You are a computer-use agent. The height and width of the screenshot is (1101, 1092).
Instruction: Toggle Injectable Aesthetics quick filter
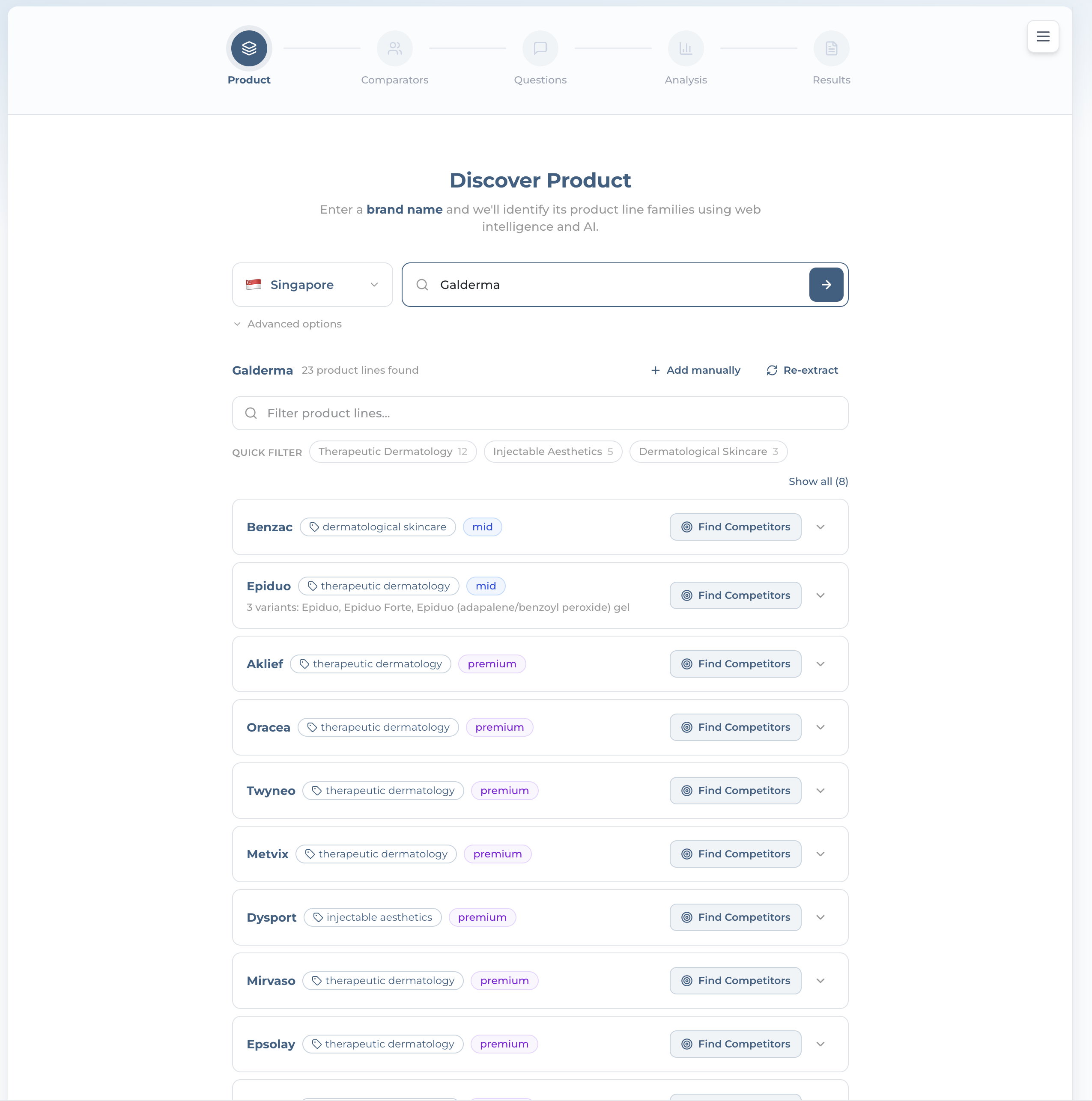tap(552, 451)
